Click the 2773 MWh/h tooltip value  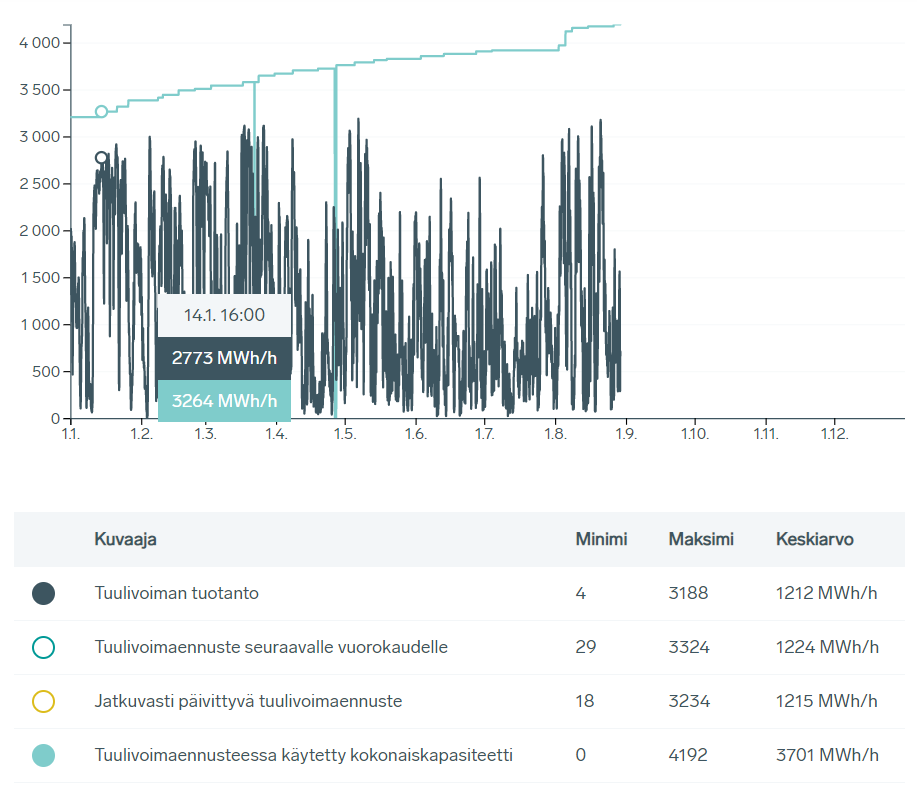tap(224, 358)
